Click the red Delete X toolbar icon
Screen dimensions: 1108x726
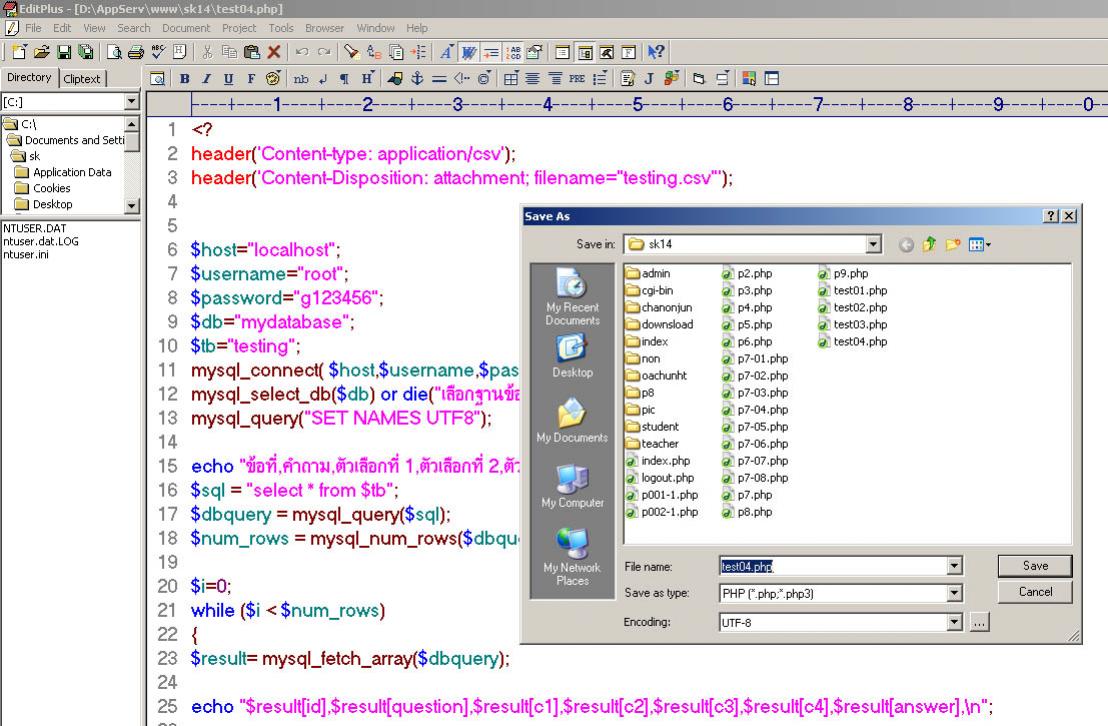tap(273, 52)
